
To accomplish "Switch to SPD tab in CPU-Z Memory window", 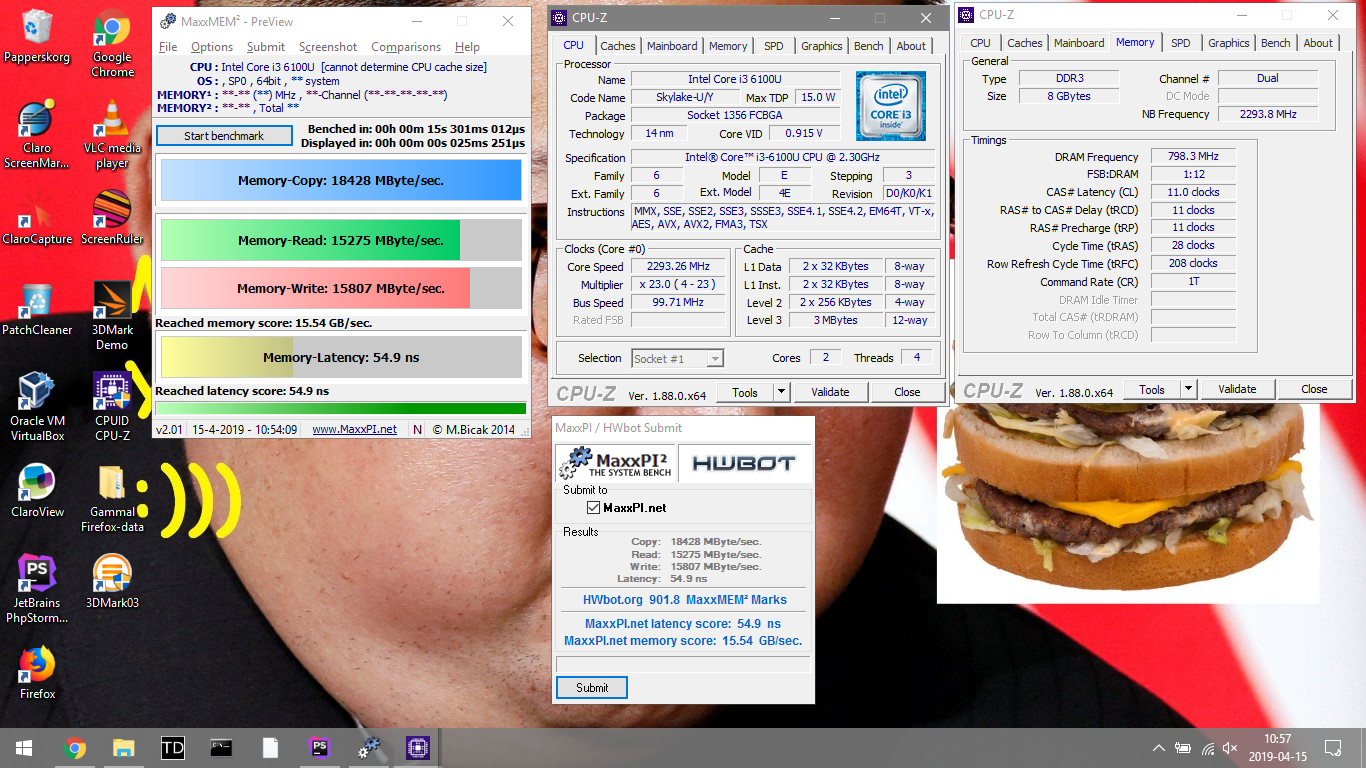I will pos(1181,43).
